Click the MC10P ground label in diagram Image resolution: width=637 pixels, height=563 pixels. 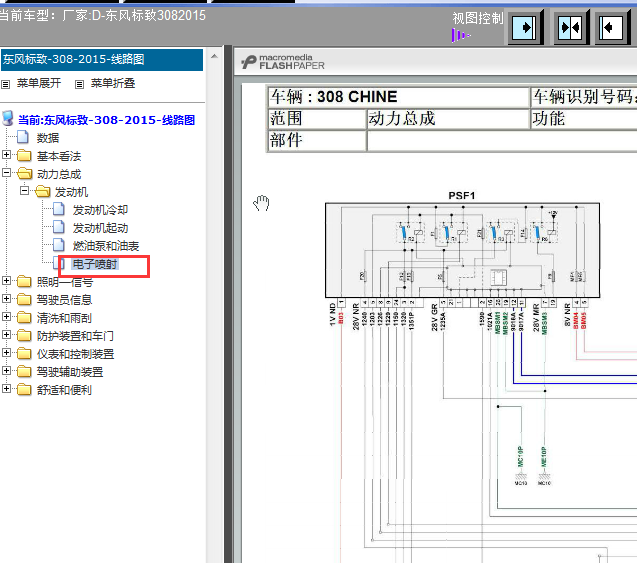[520, 457]
